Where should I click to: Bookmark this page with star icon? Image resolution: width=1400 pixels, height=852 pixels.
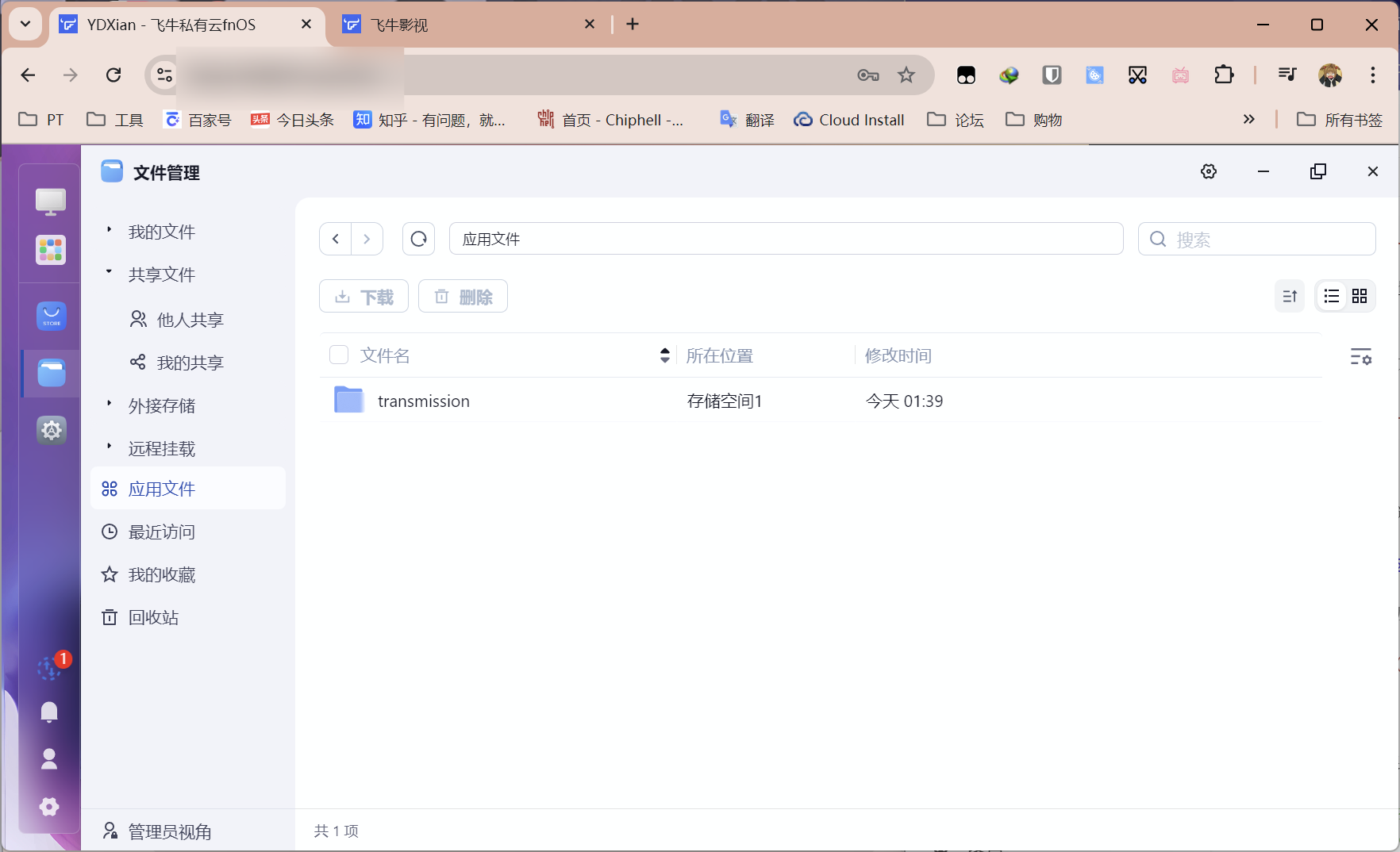coord(906,75)
